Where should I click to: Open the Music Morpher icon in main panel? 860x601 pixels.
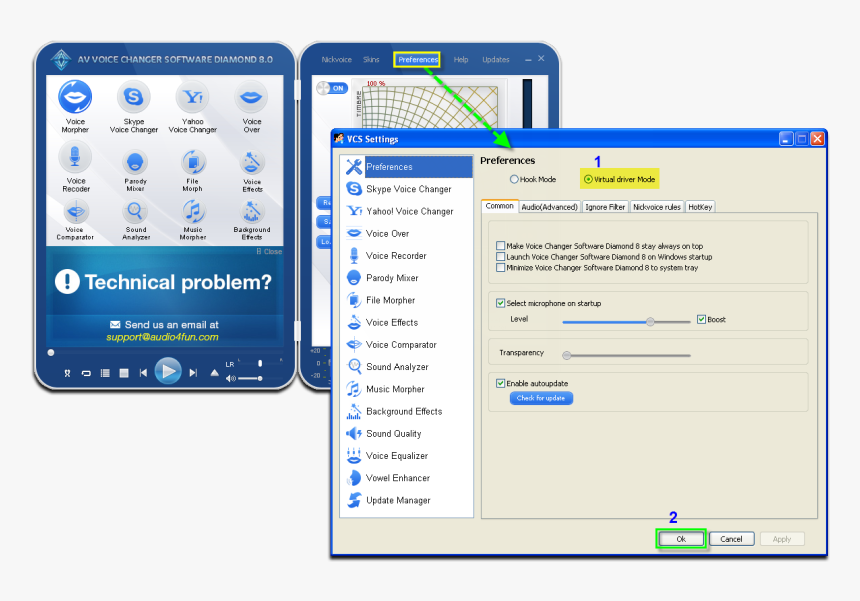click(193, 211)
